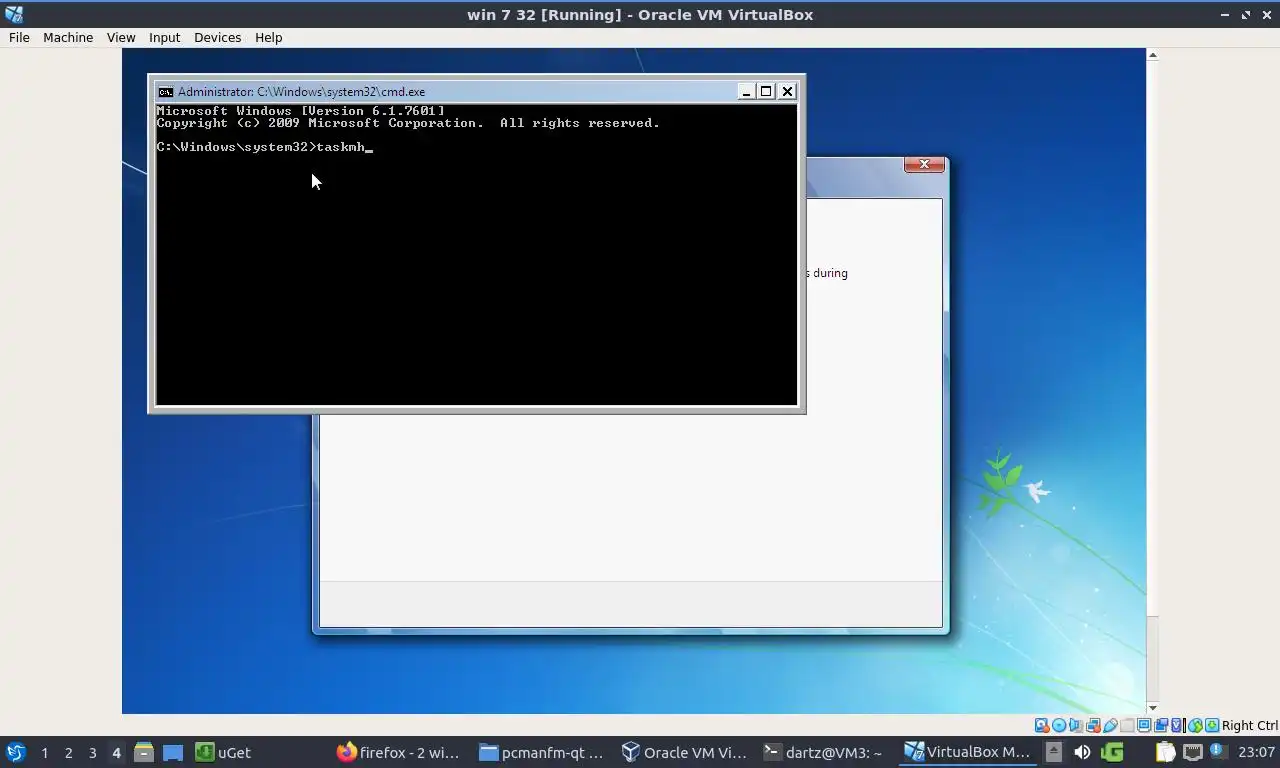Click the notification alert tray icon

click(1218, 750)
